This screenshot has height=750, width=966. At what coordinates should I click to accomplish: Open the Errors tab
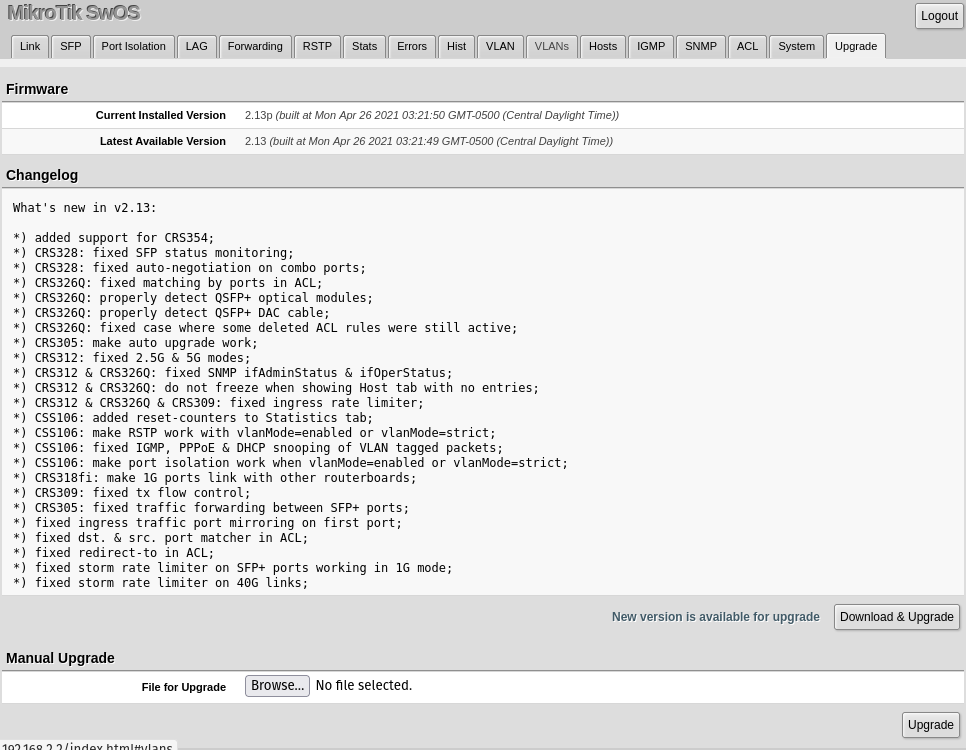[x=412, y=46]
